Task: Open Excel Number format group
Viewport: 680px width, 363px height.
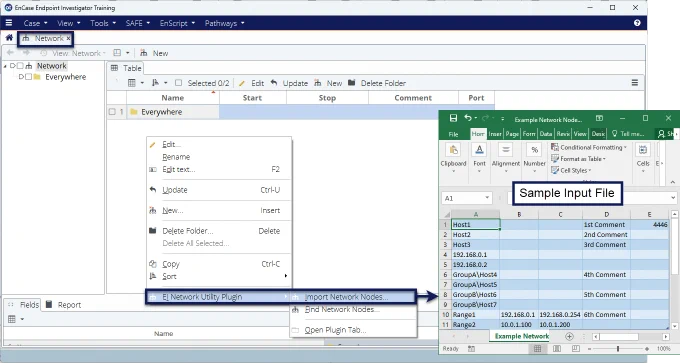Action: [x=534, y=159]
